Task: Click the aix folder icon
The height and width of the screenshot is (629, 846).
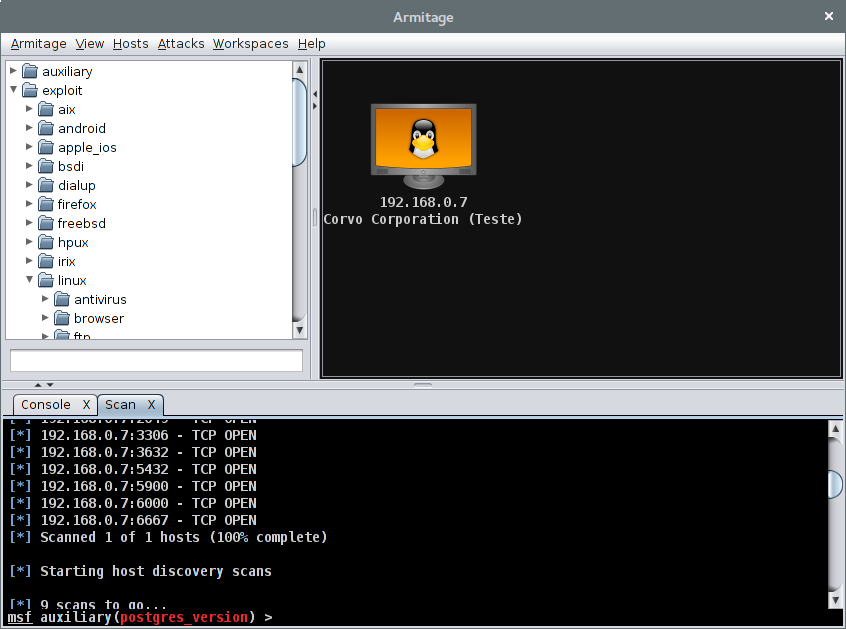Action: (46, 109)
